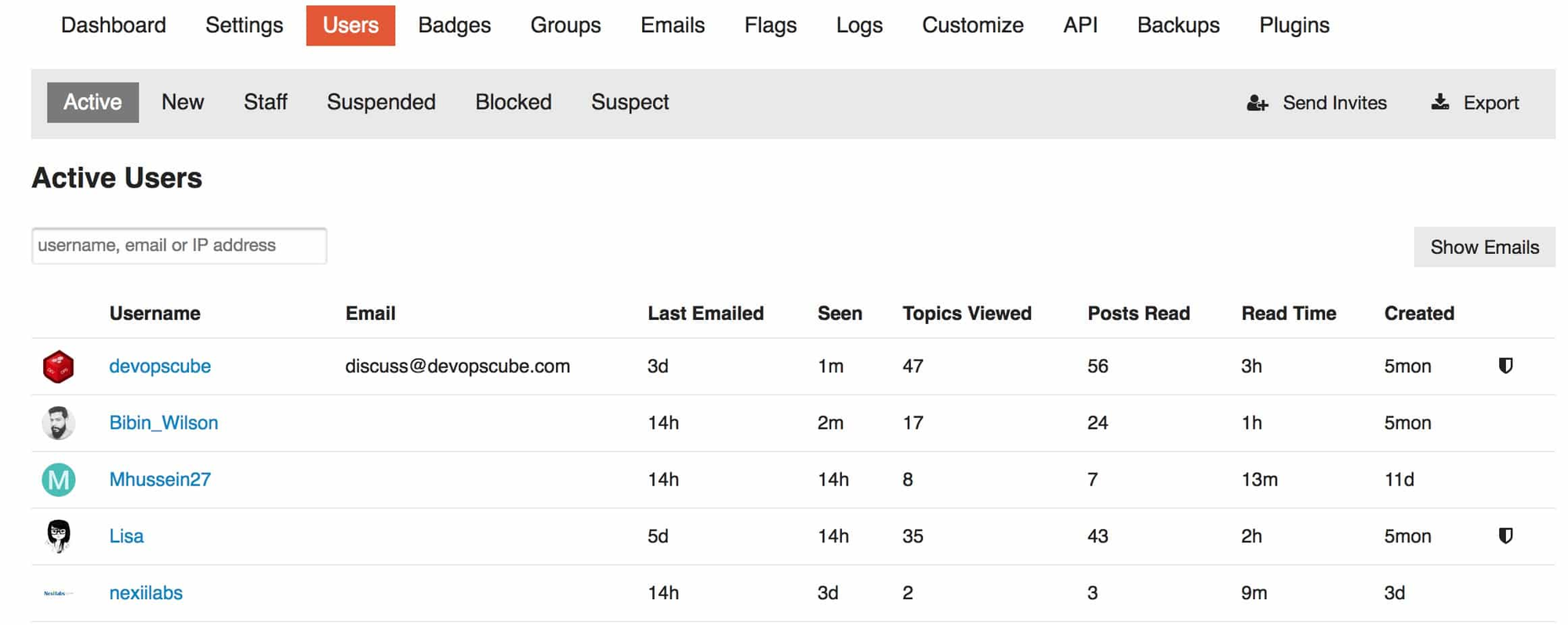Open the Badges admin tab

tap(454, 25)
